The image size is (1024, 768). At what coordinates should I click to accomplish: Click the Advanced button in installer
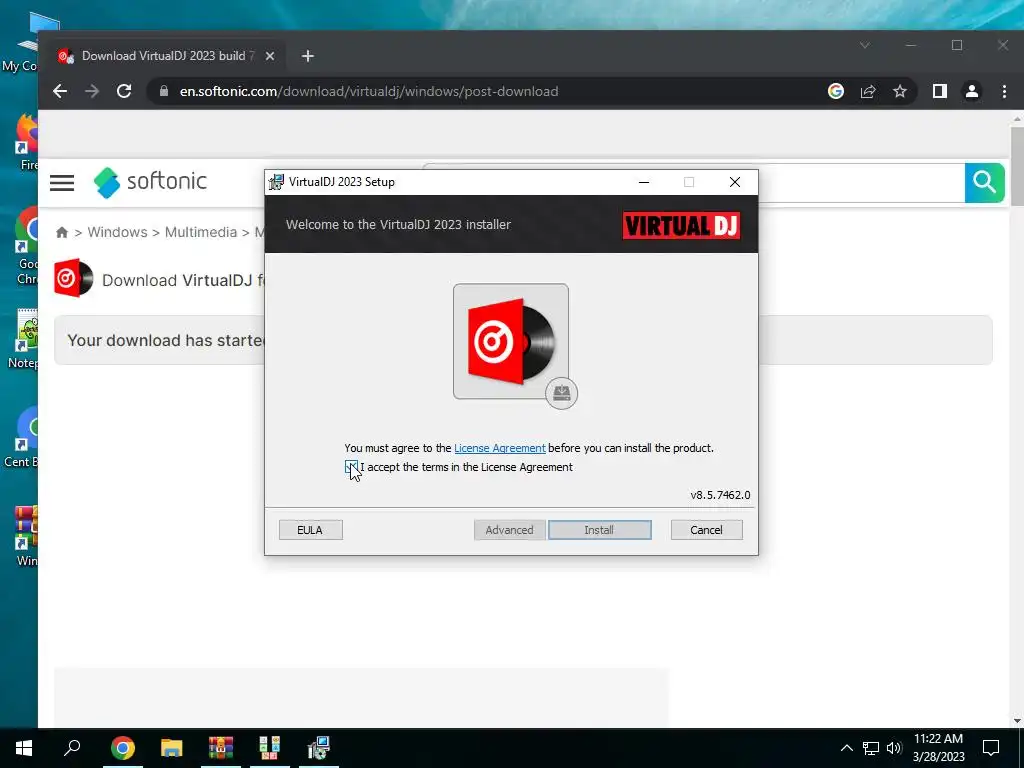pos(509,530)
